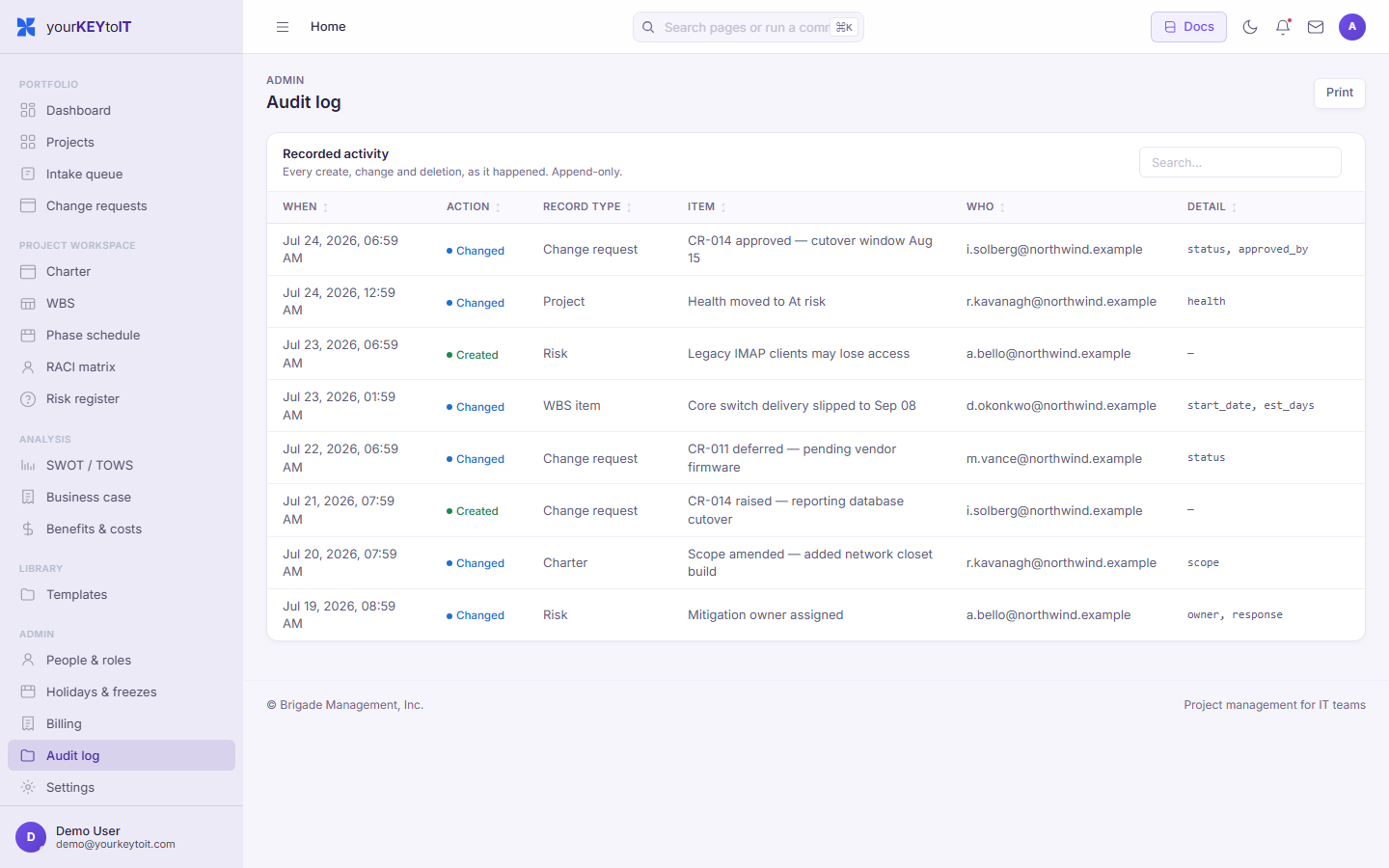Open the Dashboard page
Image resolution: width=1389 pixels, height=868 pixels.
pyautogui.click(x=122, y=110)
